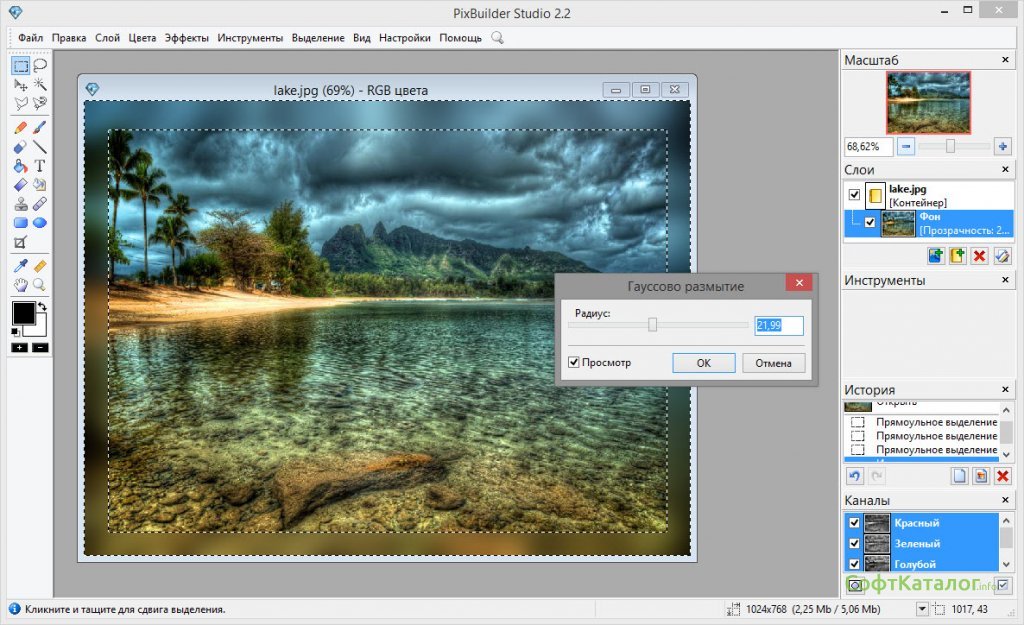The height and width of the screenshot is (625, 1024).
Task: Click the delete layer red X icon
Action: tap(980, 257)
